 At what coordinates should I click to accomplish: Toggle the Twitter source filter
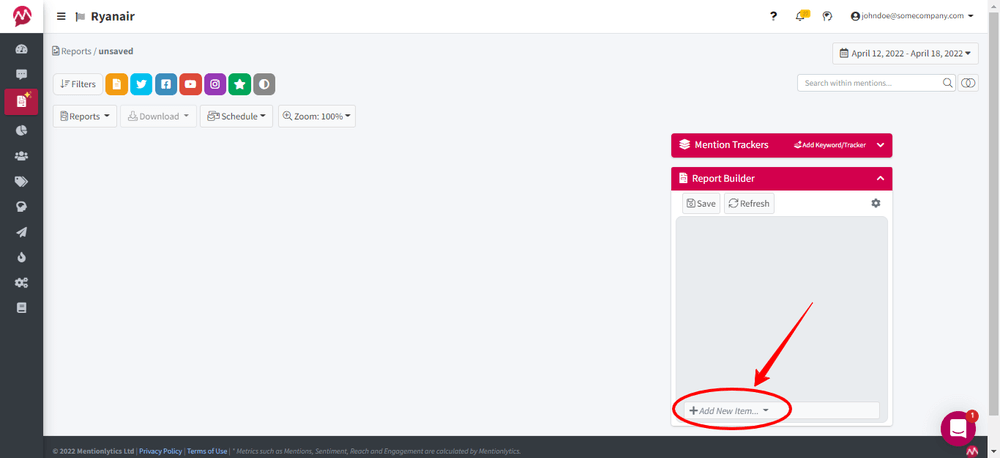coord(142,84)
